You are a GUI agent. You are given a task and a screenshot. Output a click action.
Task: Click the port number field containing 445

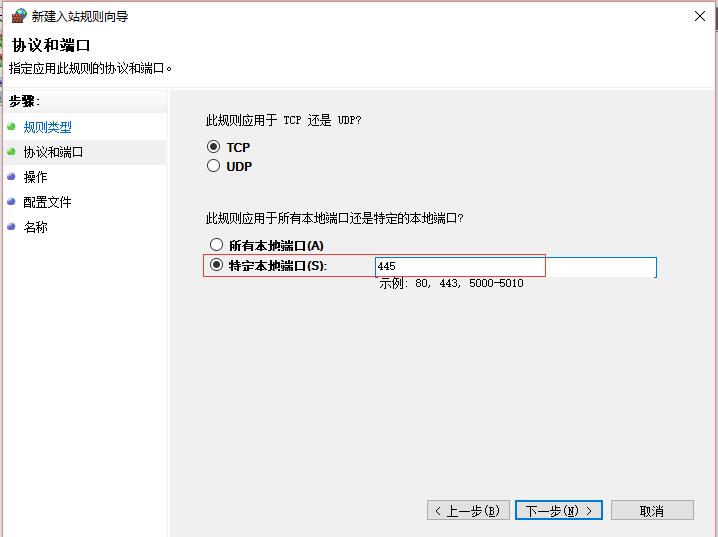pyautogui.click(x=516, y=267)
